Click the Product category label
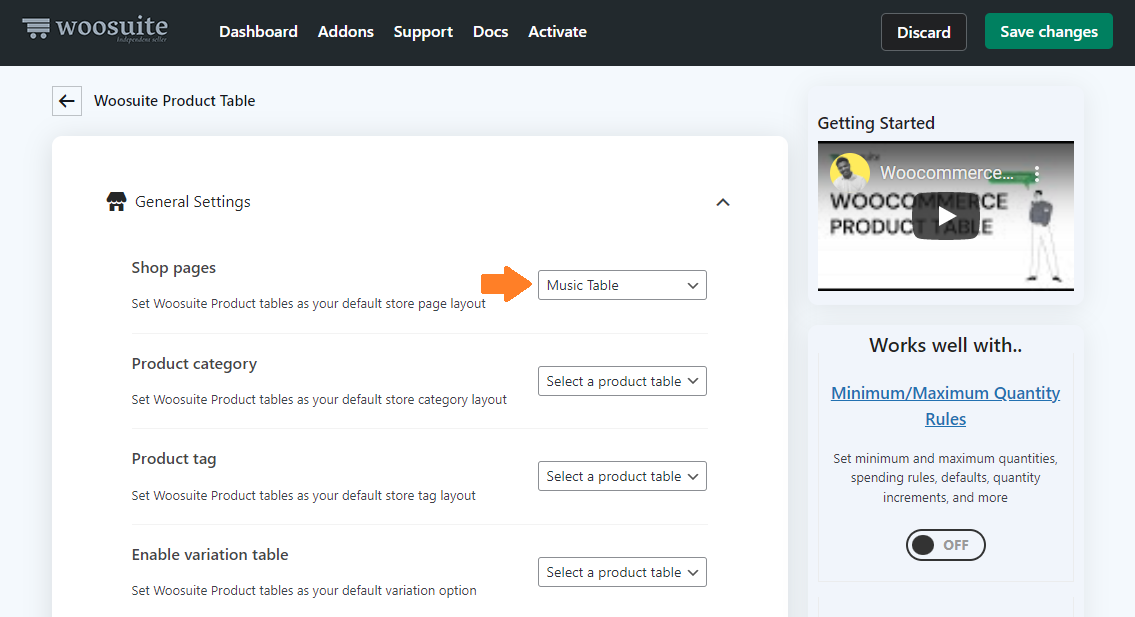This screenshot has width=1135, height=617. pyautogui.click(x=194, y=364)
